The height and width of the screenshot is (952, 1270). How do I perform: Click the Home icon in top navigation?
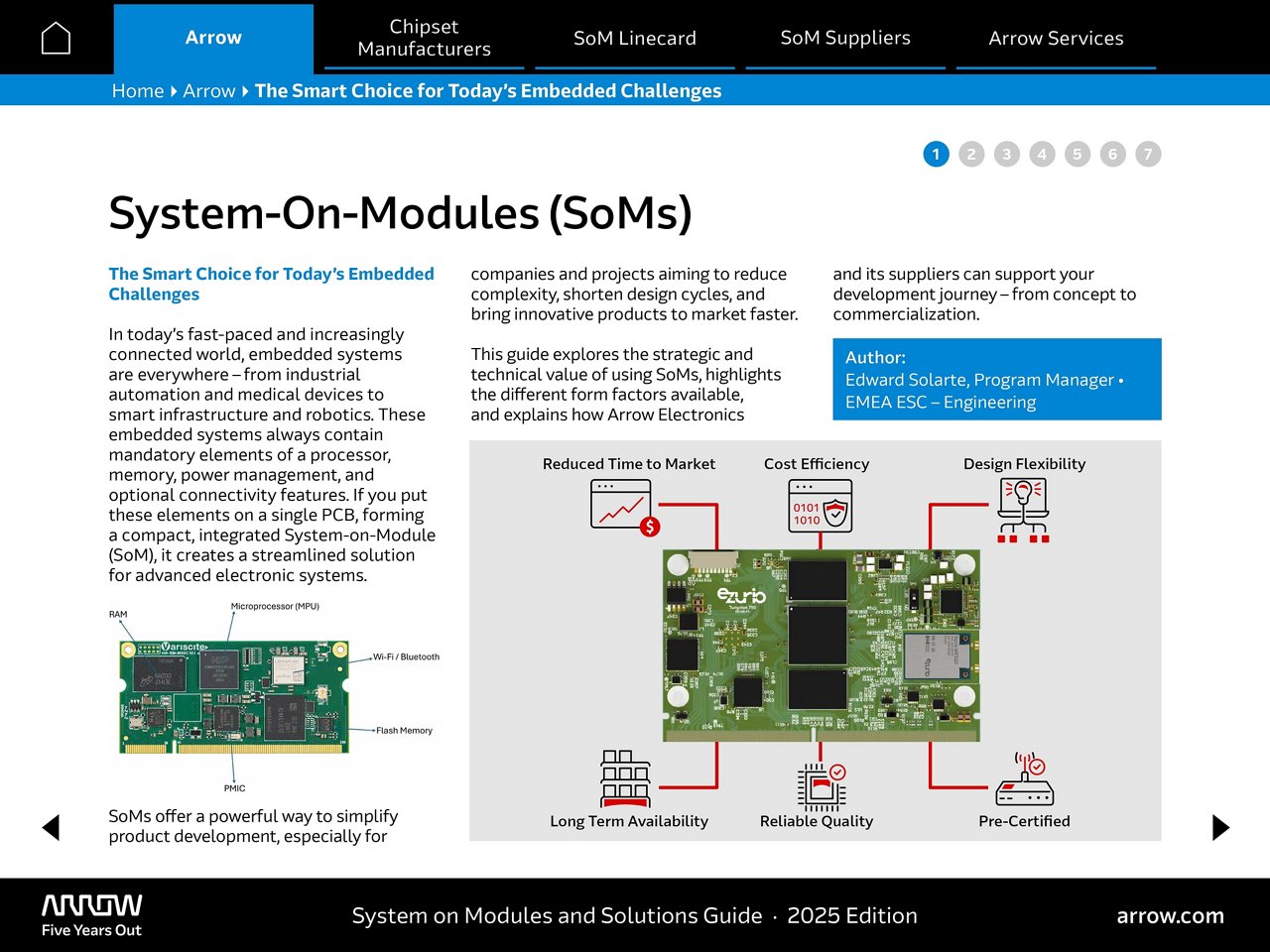coord(56,37)
